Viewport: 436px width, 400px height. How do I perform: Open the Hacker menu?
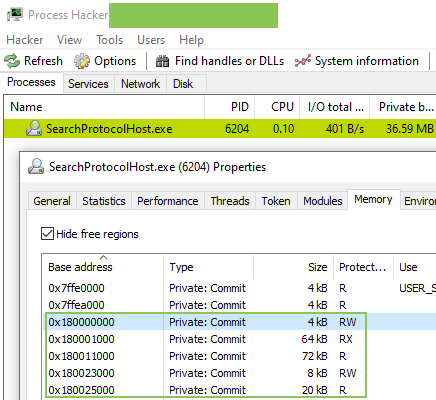[25, 40]
